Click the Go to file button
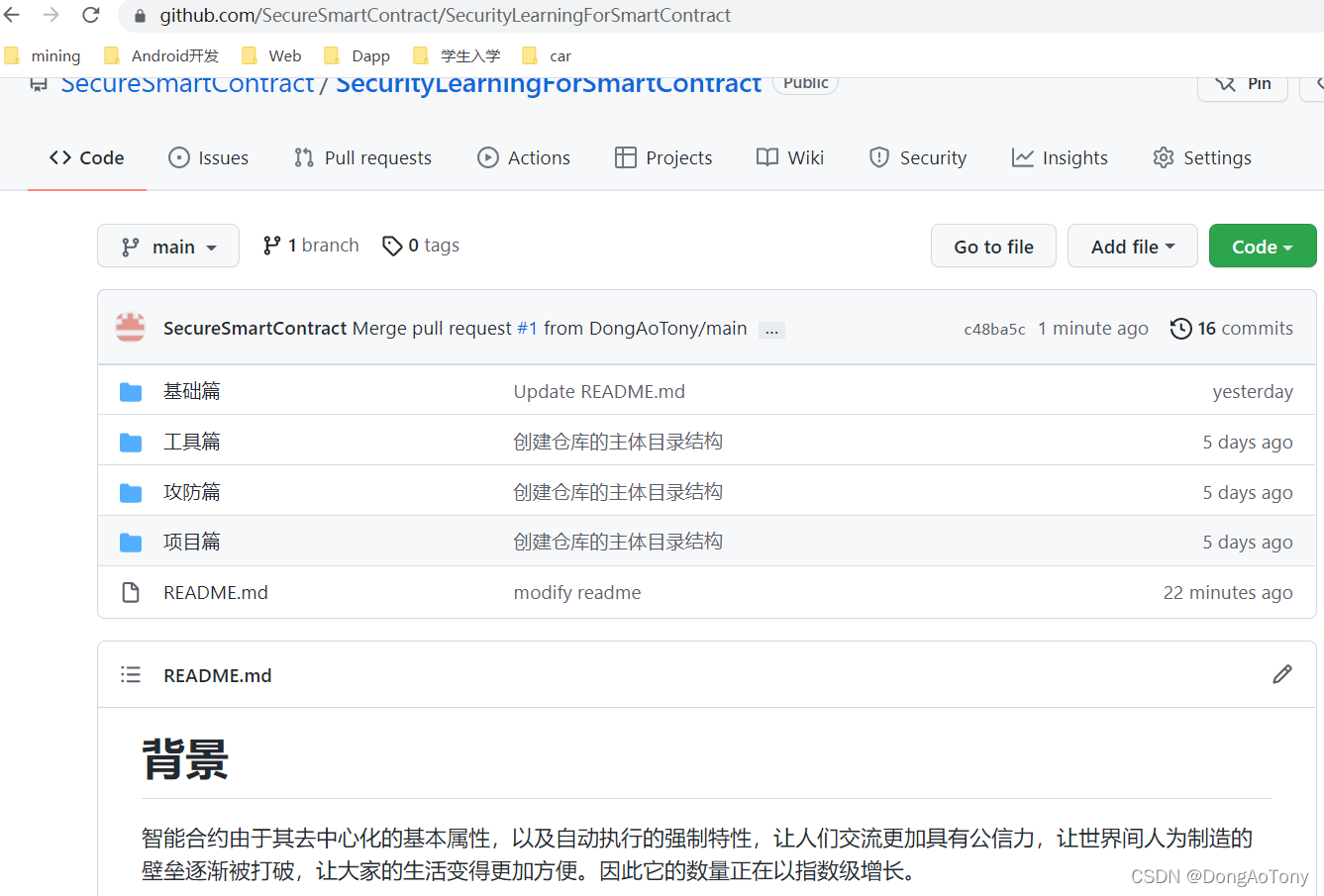Viewport: 1324px width, 896px height. click(x=993, y=246)
